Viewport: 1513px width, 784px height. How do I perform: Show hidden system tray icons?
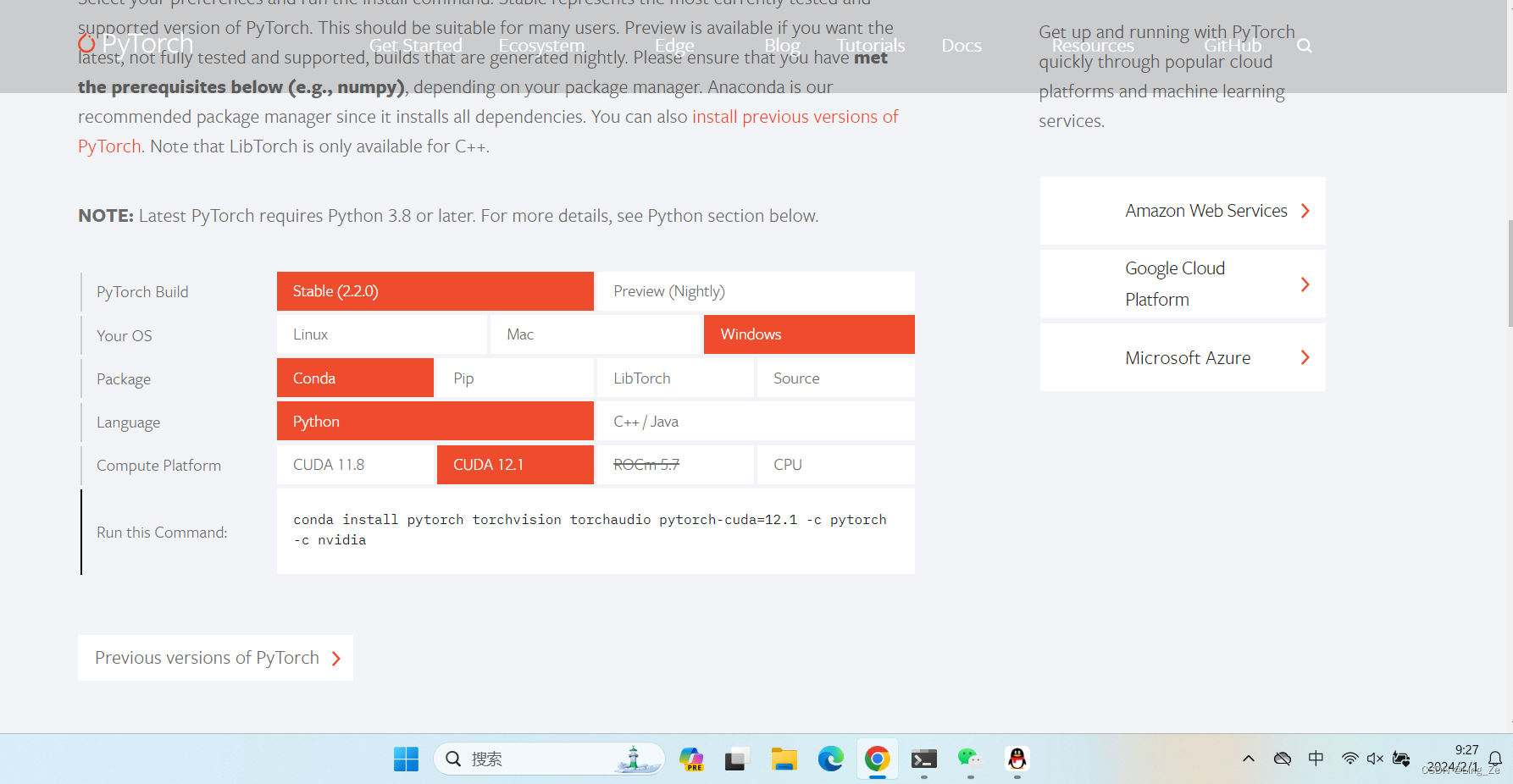click(x=1249, y=759)
